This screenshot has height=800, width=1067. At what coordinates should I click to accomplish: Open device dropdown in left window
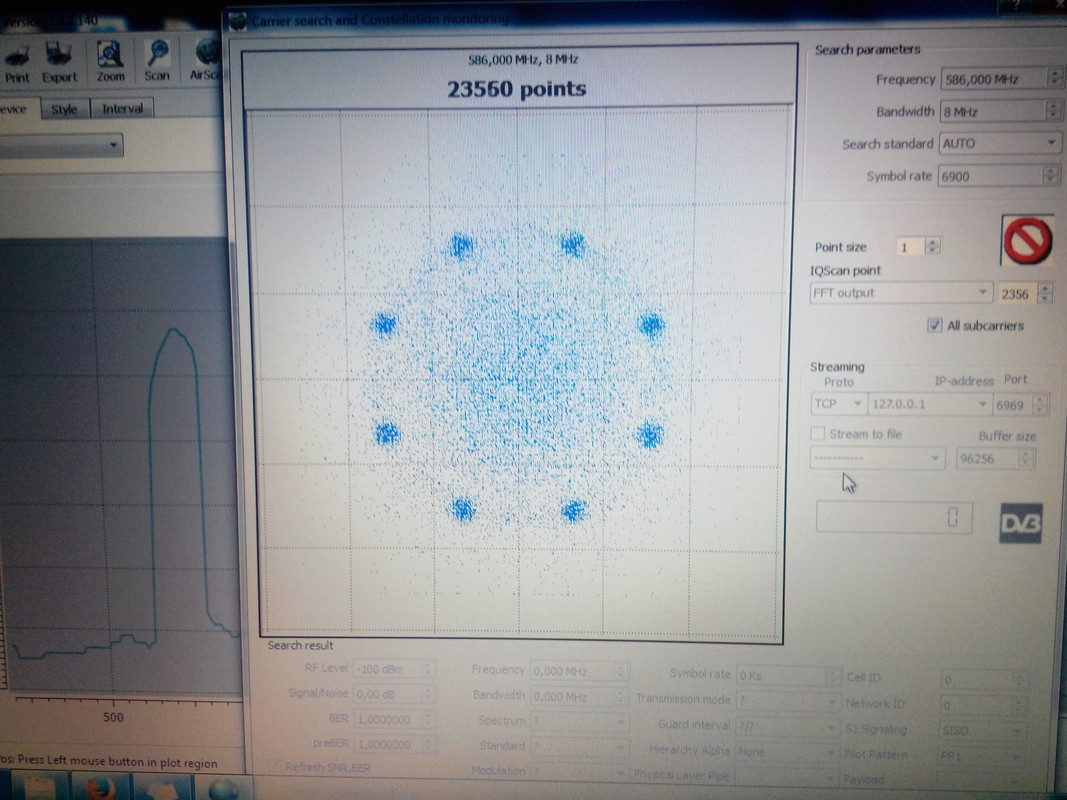click(x=61, y=145)
